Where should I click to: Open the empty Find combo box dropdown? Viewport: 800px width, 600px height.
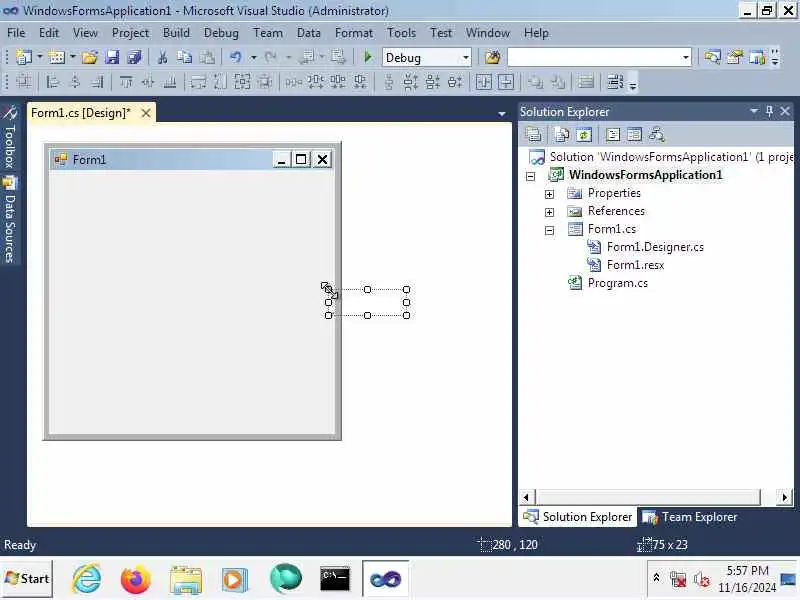coord(685,57)
